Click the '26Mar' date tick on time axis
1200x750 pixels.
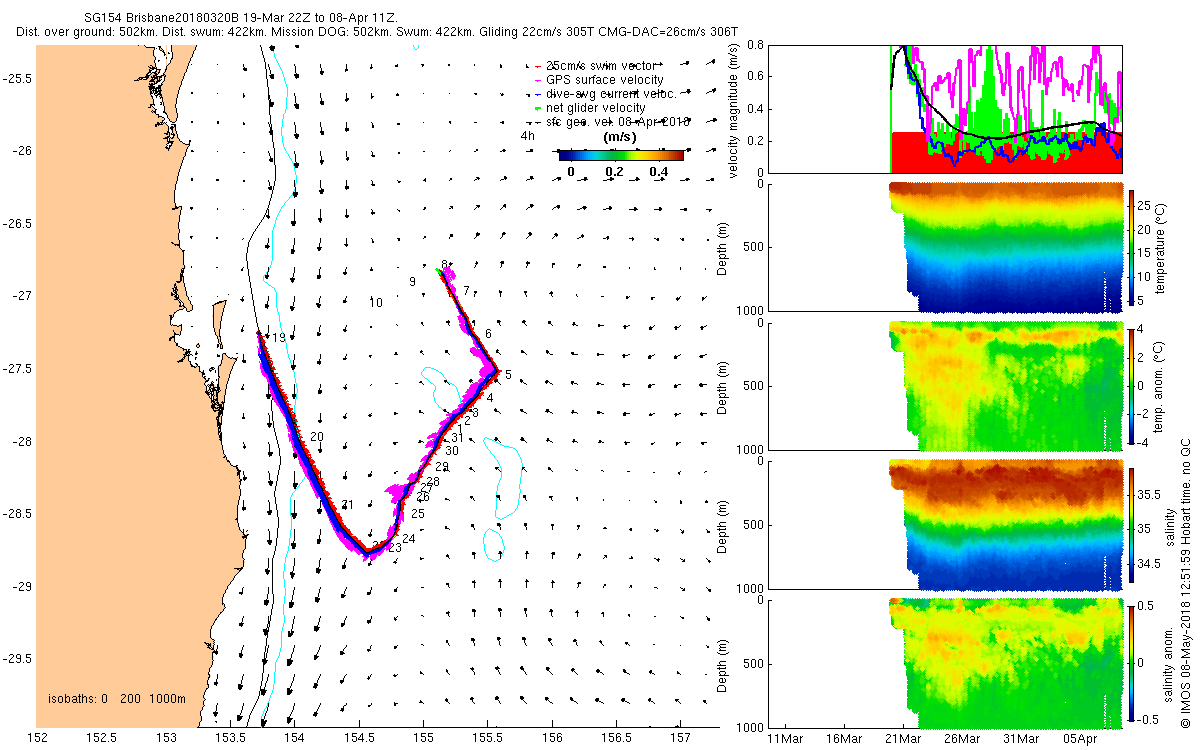pyautogui.click(x=965, y=738)
